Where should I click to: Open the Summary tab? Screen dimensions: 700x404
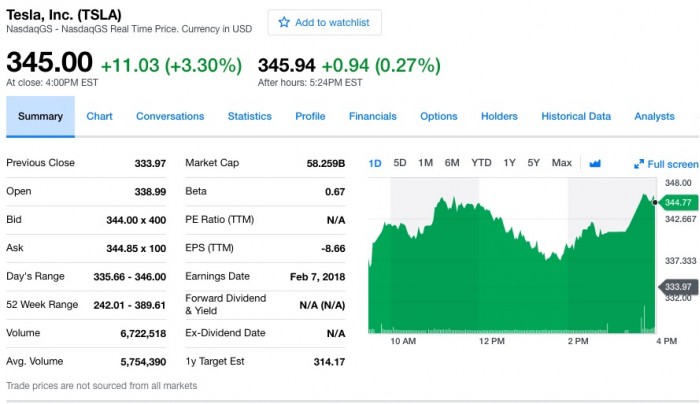pyautogui.click(x=40, y=117)
